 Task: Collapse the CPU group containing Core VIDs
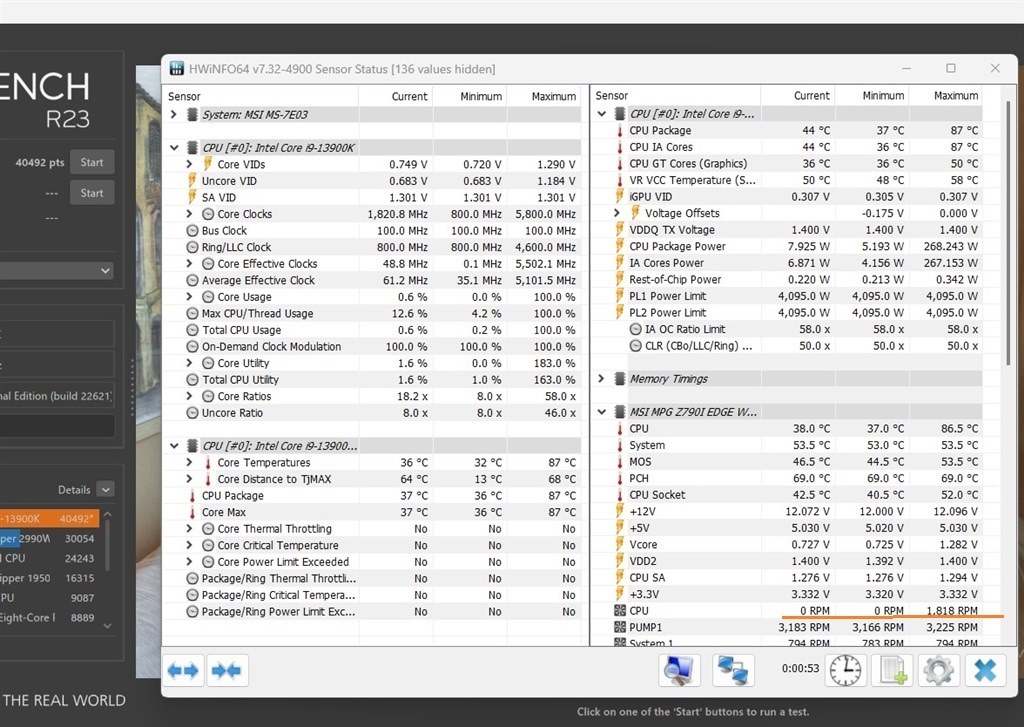coord(174,148)
